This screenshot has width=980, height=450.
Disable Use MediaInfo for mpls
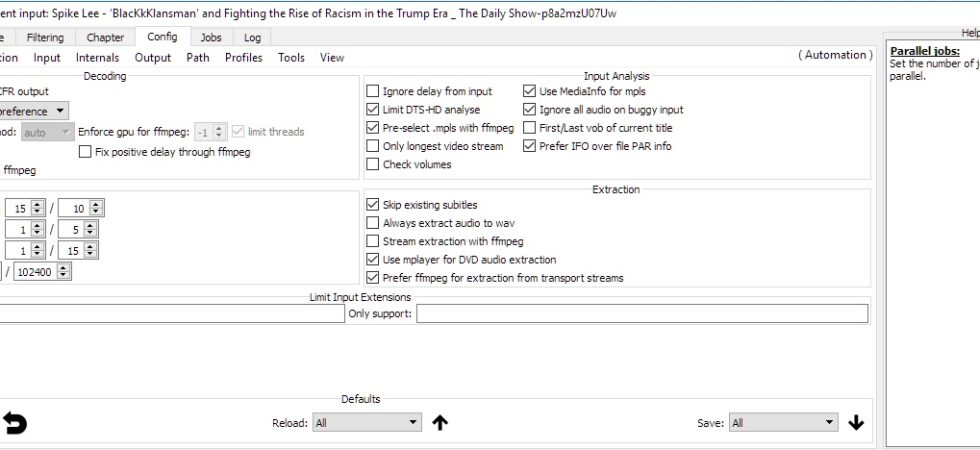(x=529, y=91)
